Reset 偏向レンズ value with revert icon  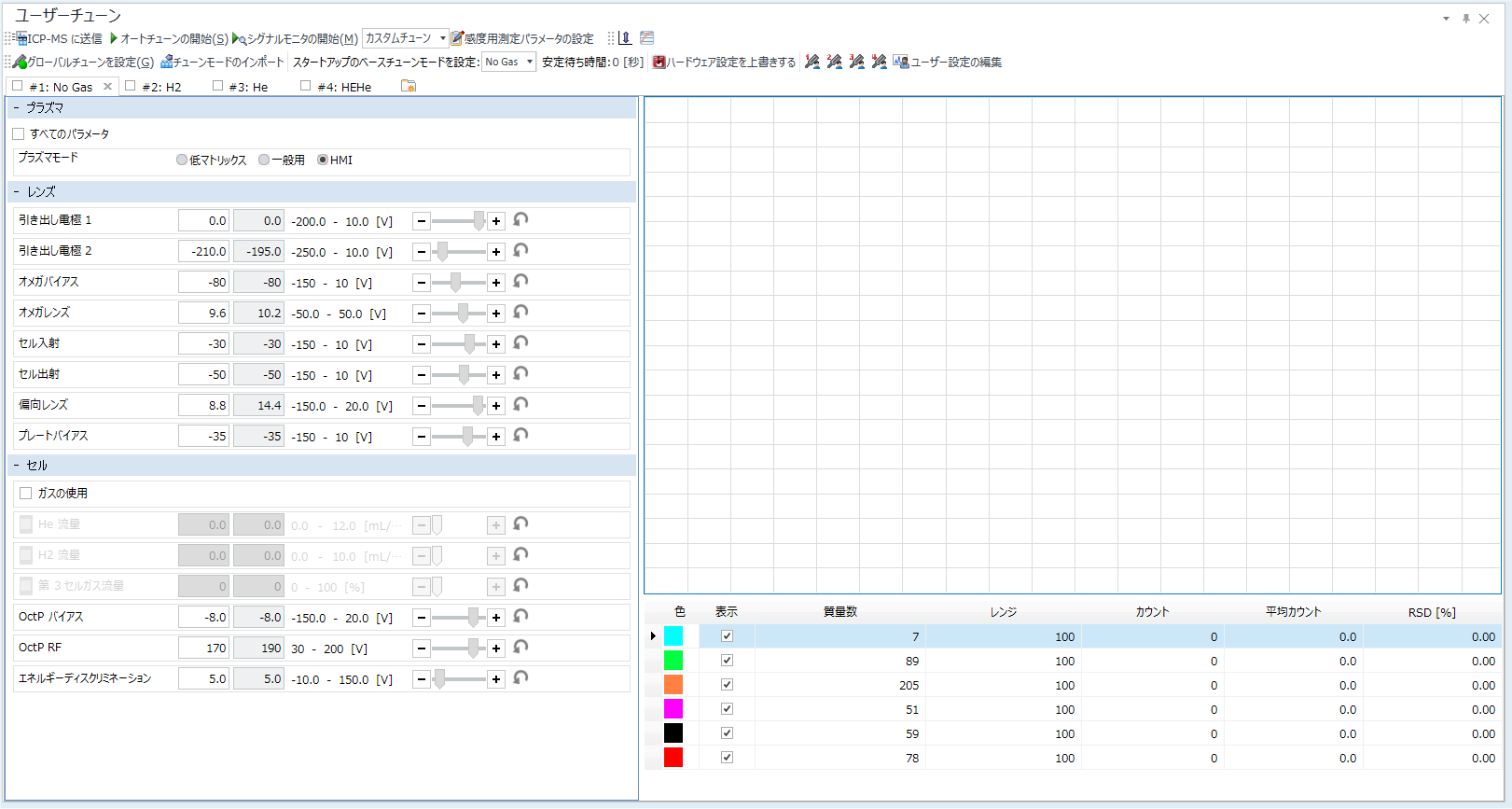coord(520,405)
